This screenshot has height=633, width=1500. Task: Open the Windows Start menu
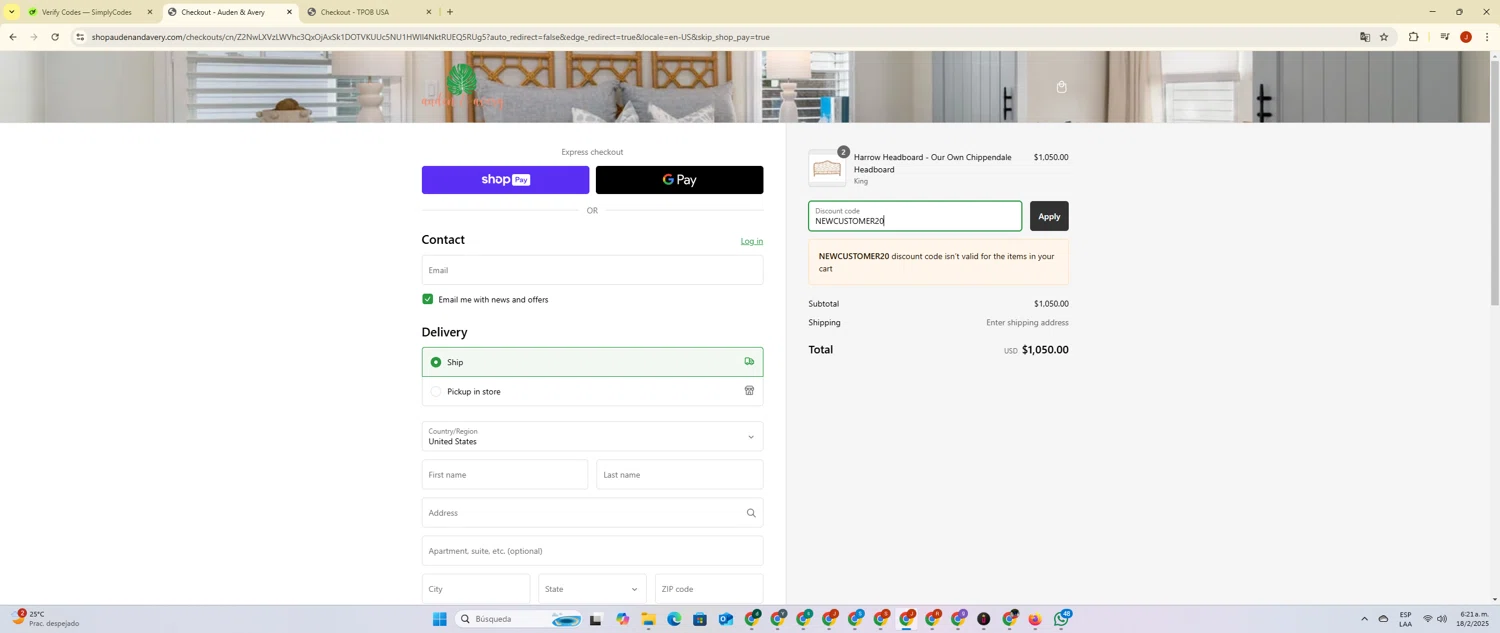point(439,619)
